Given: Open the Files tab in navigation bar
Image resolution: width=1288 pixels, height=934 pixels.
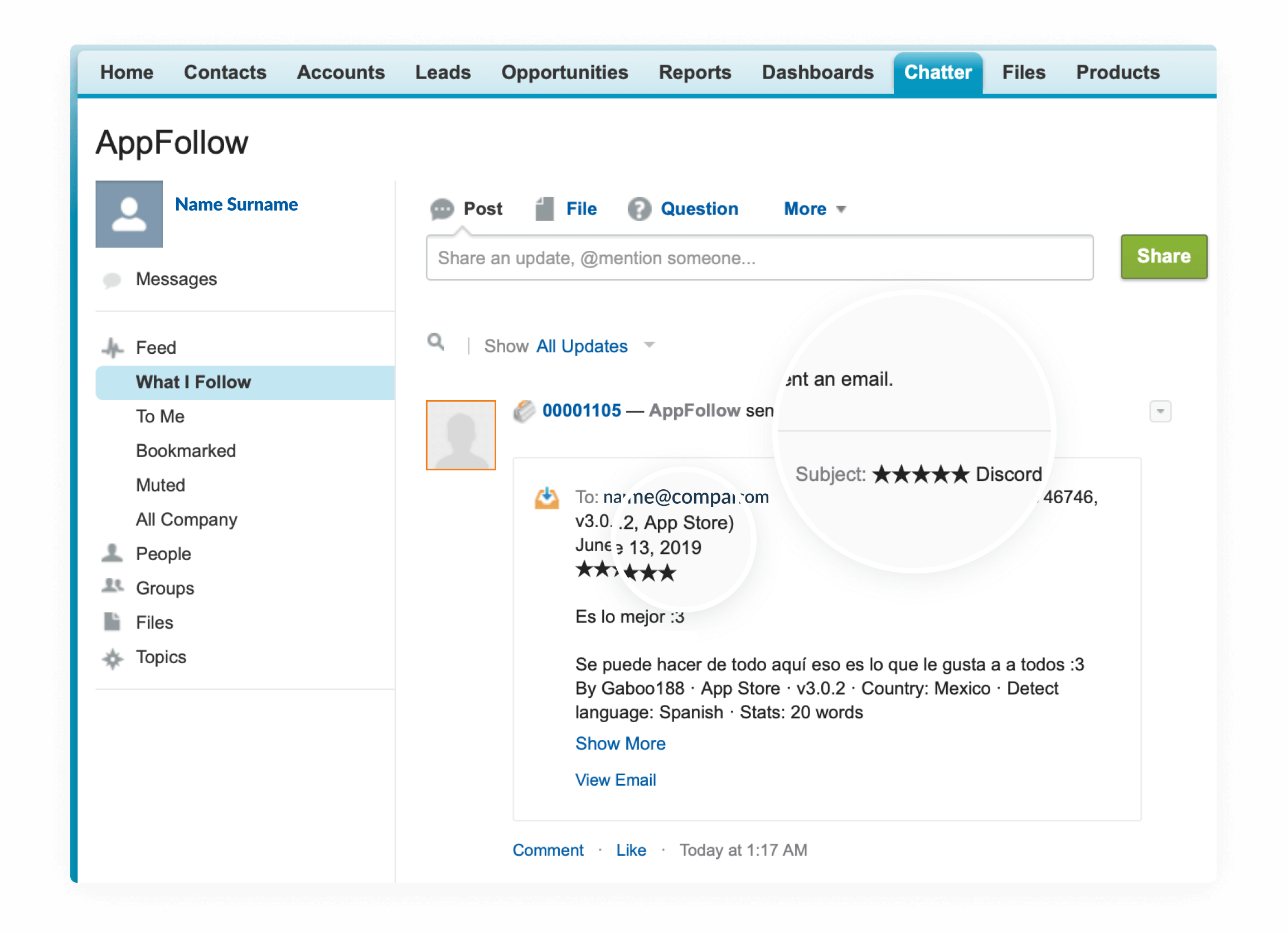Looking at the screenshot, I should tap(1023, 72).
